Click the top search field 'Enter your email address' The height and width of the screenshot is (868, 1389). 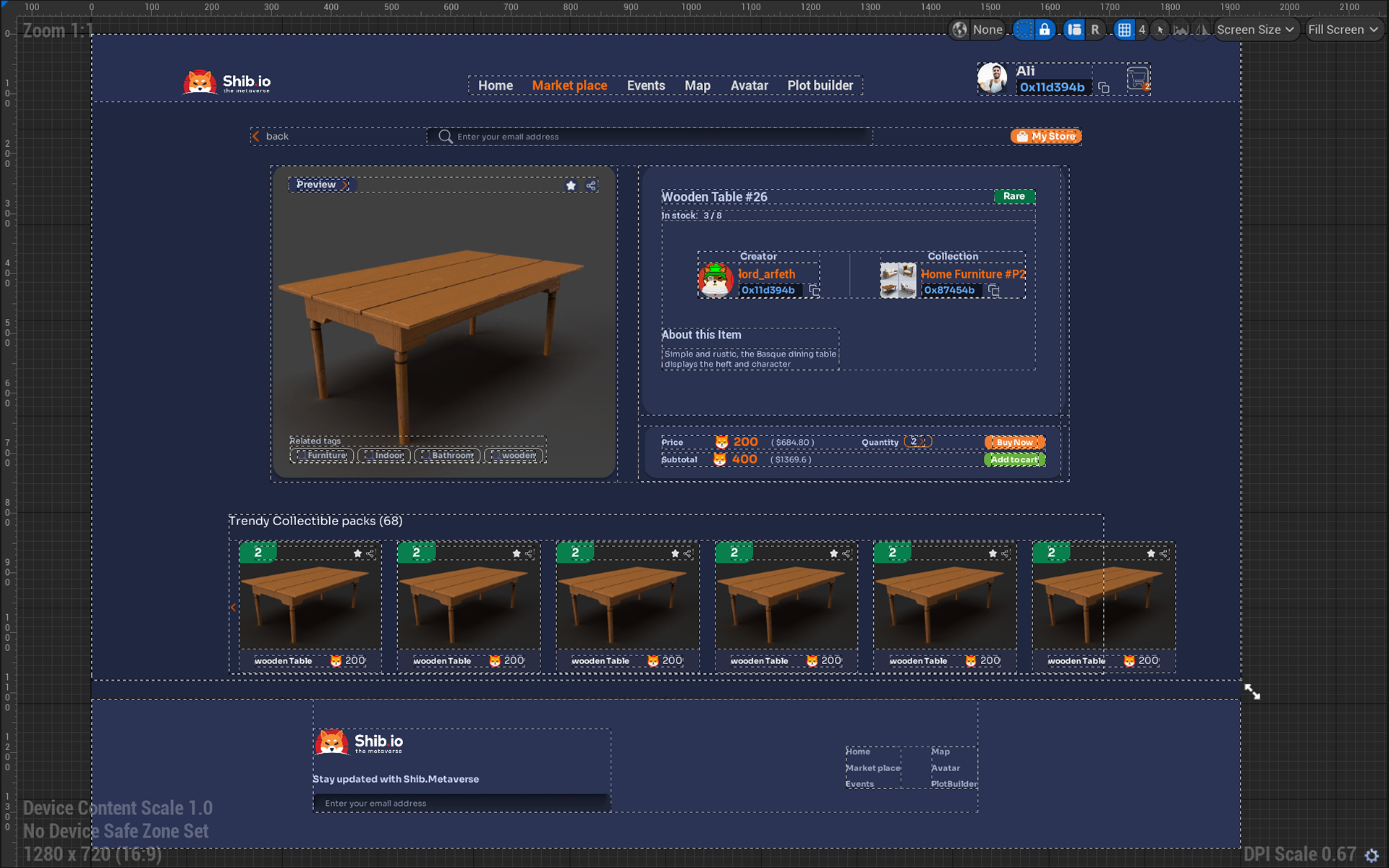click(649, 137)
